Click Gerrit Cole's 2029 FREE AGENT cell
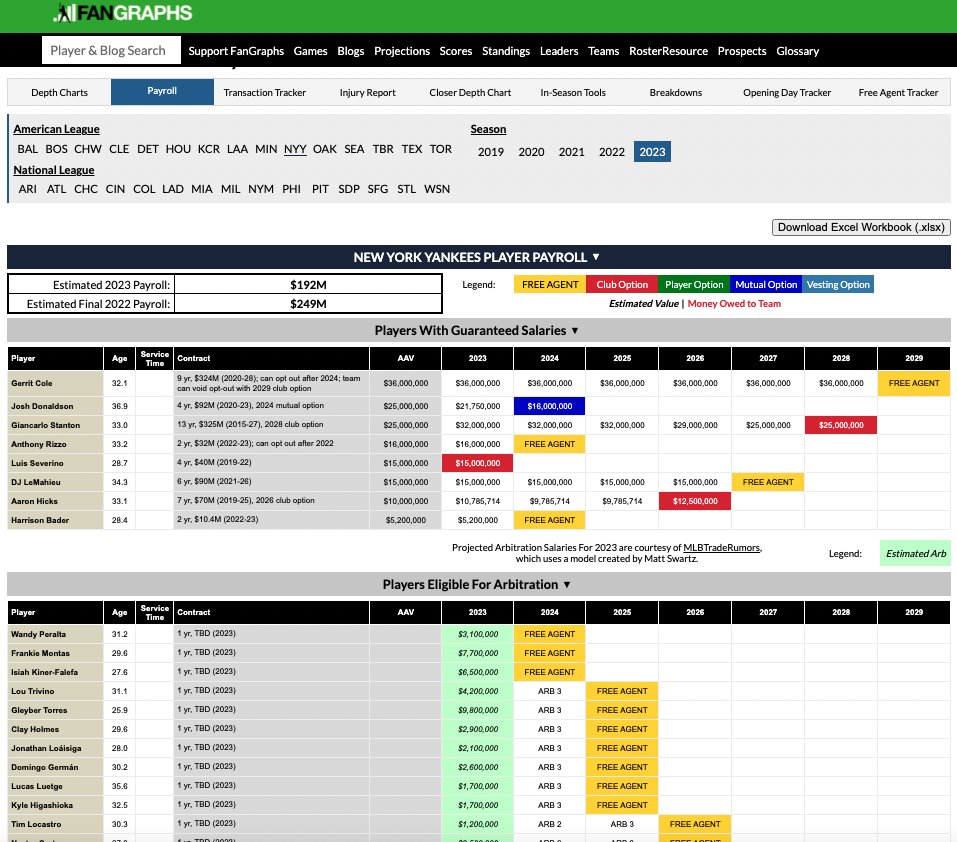This screenshot has width=957, height=842. [x=914, y=383]
